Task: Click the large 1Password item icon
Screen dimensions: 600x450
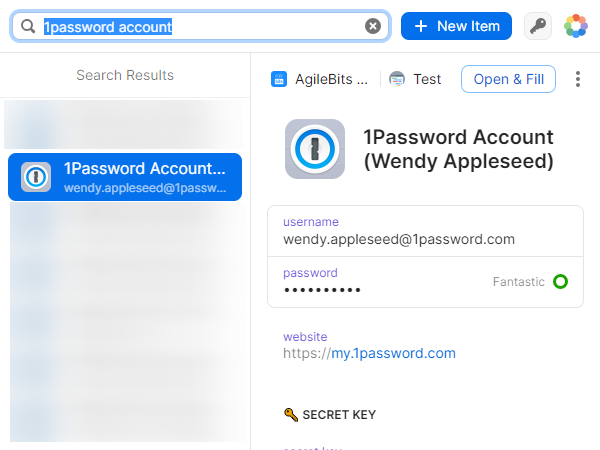Action: click(315, 149)
